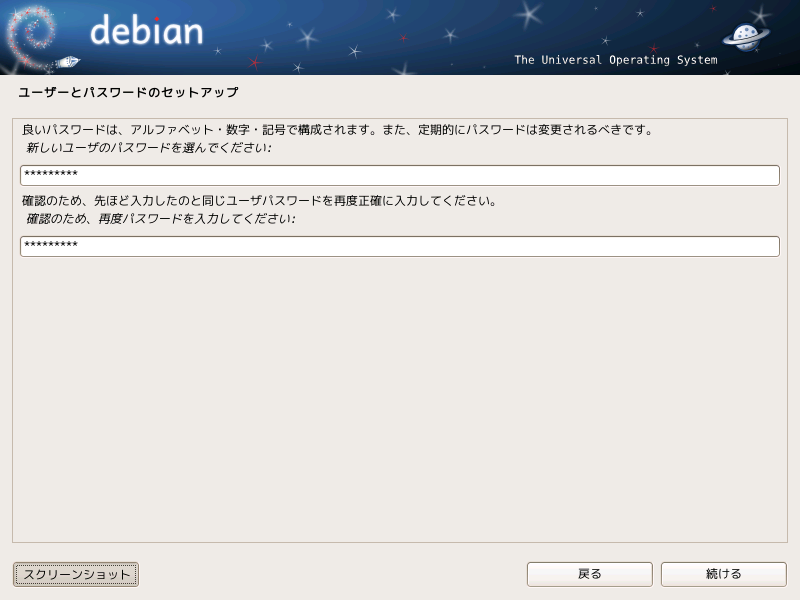Screen dimensions: 800x600
Task: Click asterisks in the first password field
Action: point(51,173)
